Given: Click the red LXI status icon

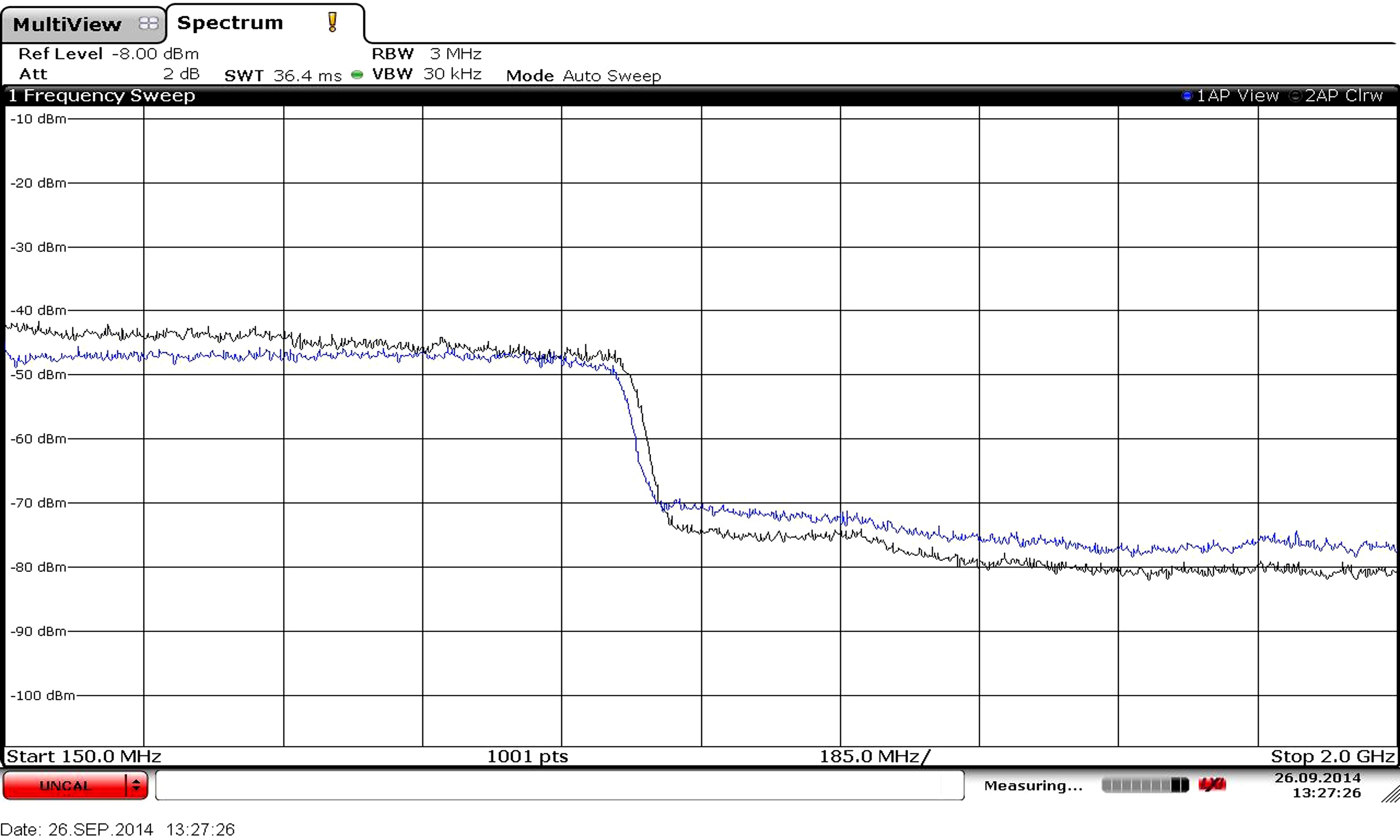Looking at the screenshot, I should (1212, 785).
